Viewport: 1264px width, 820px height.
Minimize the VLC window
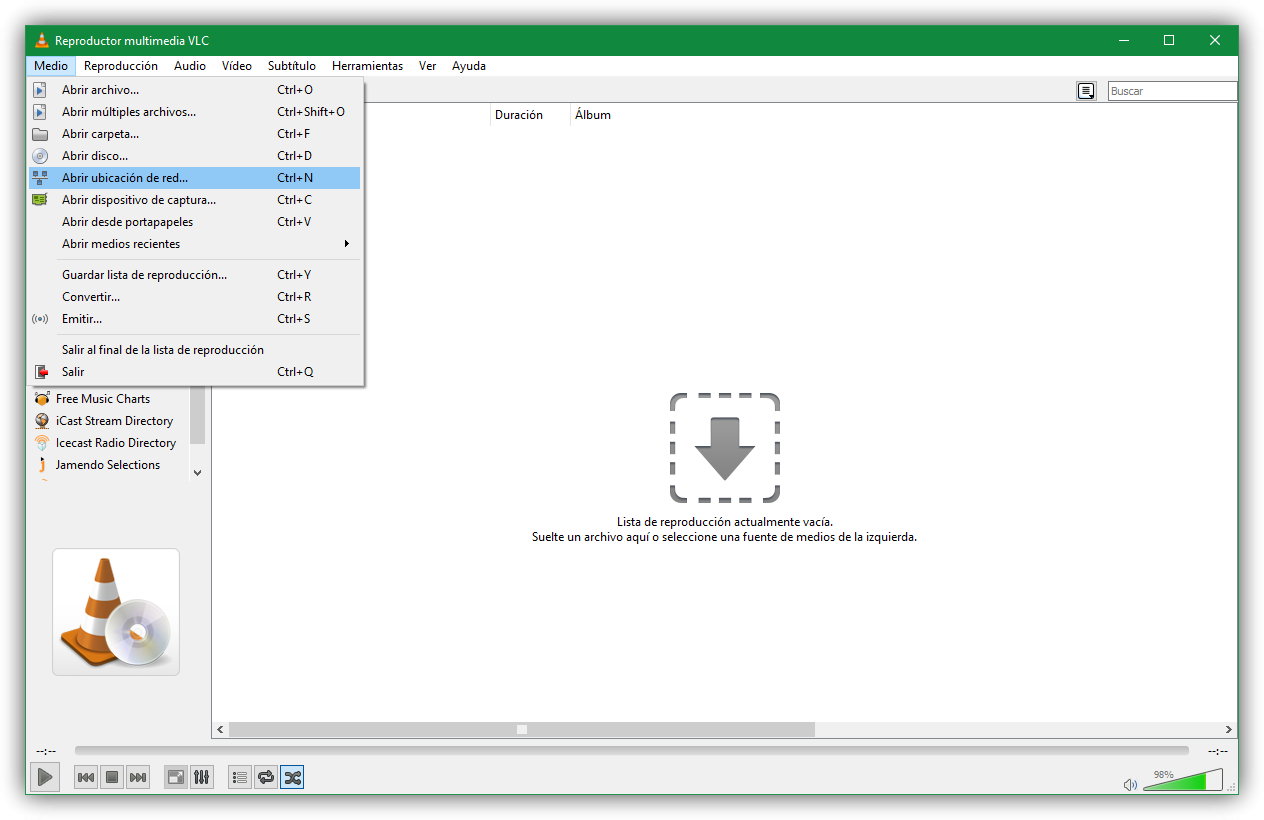[x=1124, y=41]
